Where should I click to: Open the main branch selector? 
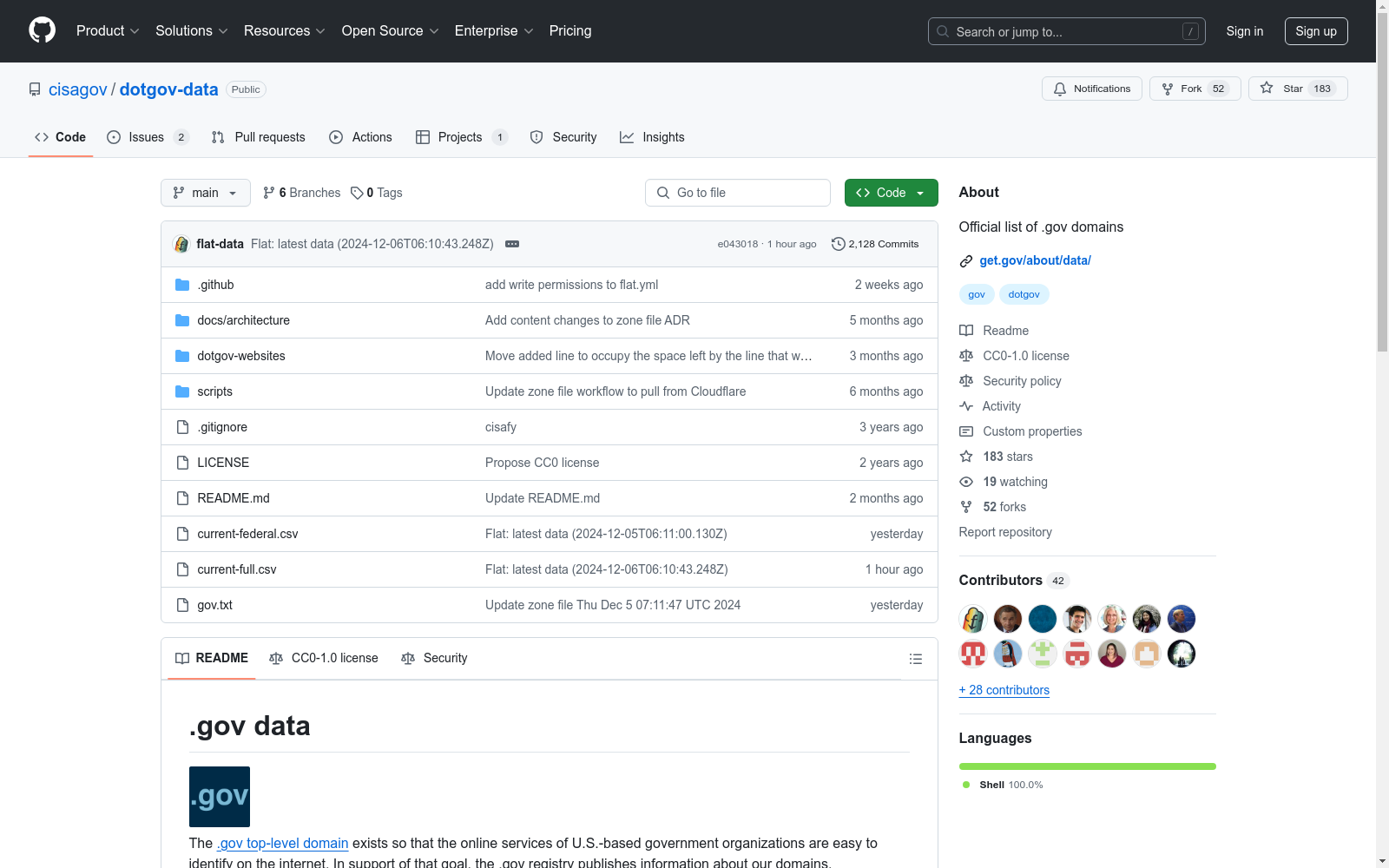click(206, 193)
